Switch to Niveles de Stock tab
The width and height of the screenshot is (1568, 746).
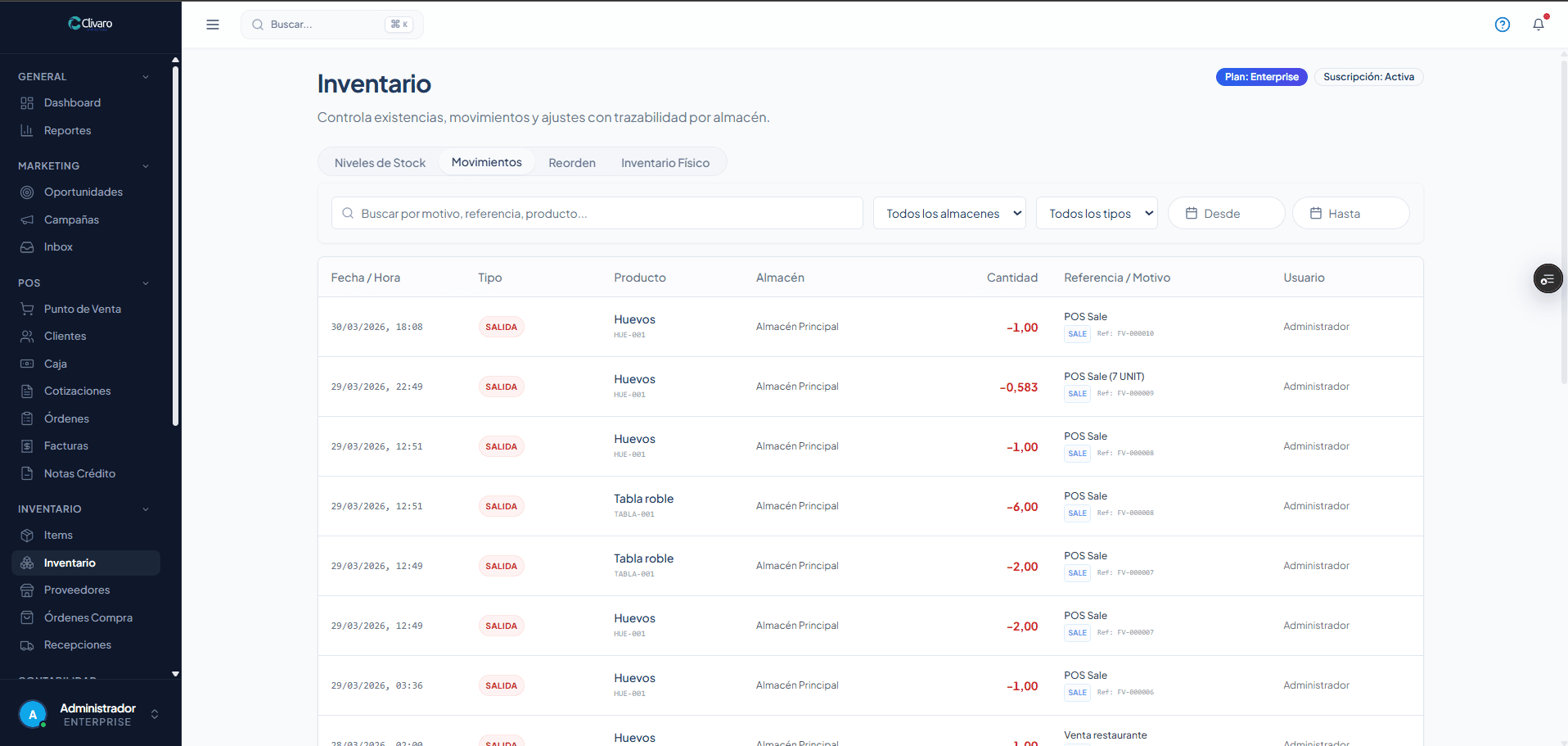(380, 163)
